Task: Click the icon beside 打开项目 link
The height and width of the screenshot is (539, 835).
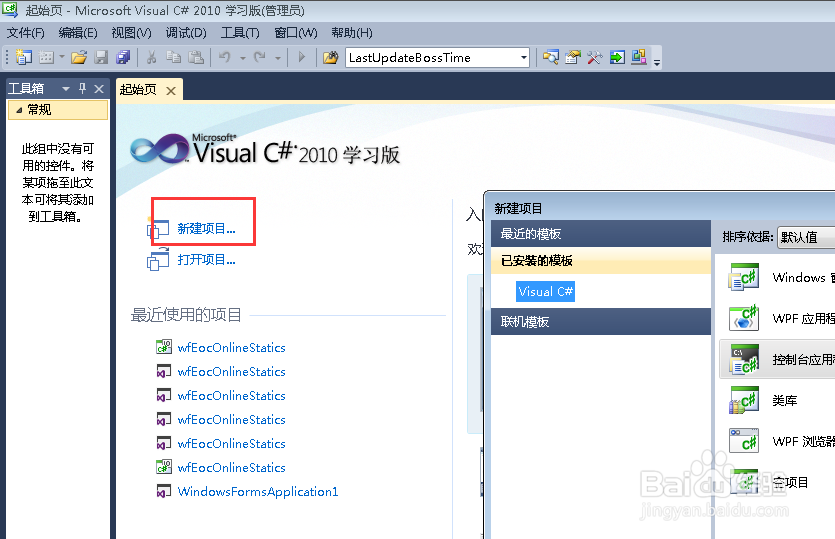Action: tap(158, 259)
